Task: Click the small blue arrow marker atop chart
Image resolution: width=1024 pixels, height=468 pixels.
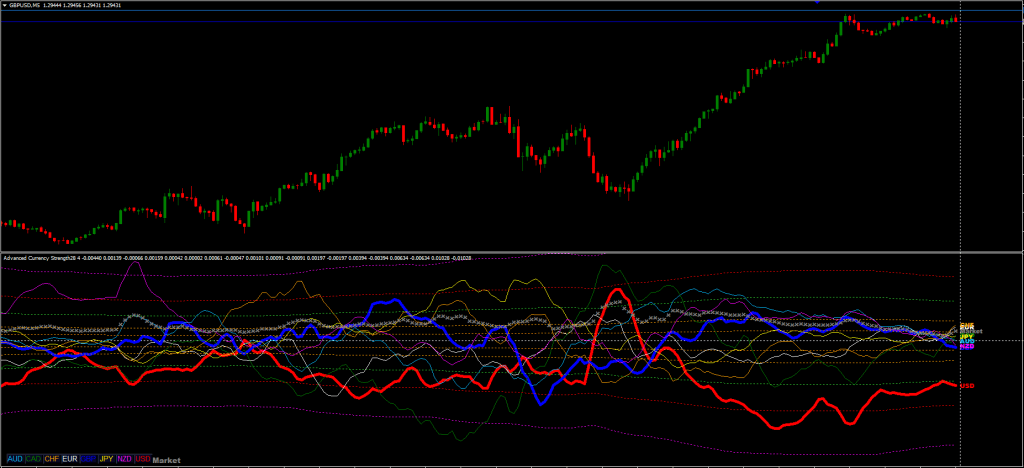Action: click(x=816, y=2)
